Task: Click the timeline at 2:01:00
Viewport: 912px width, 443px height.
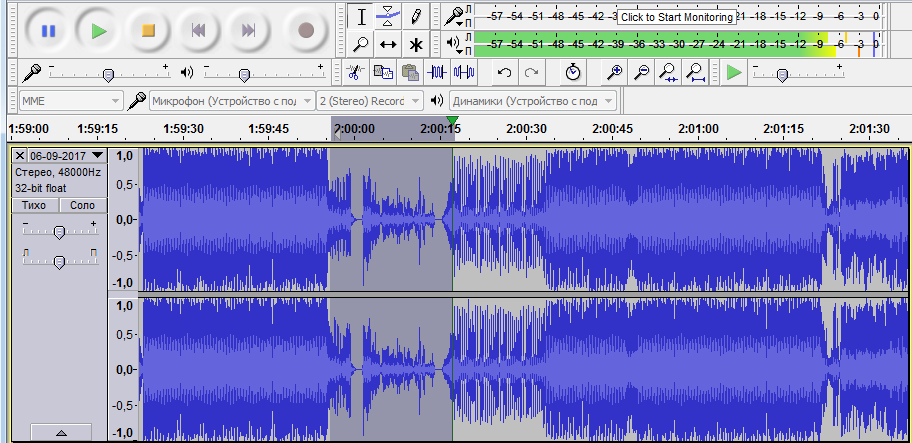Action: (698, 128)
